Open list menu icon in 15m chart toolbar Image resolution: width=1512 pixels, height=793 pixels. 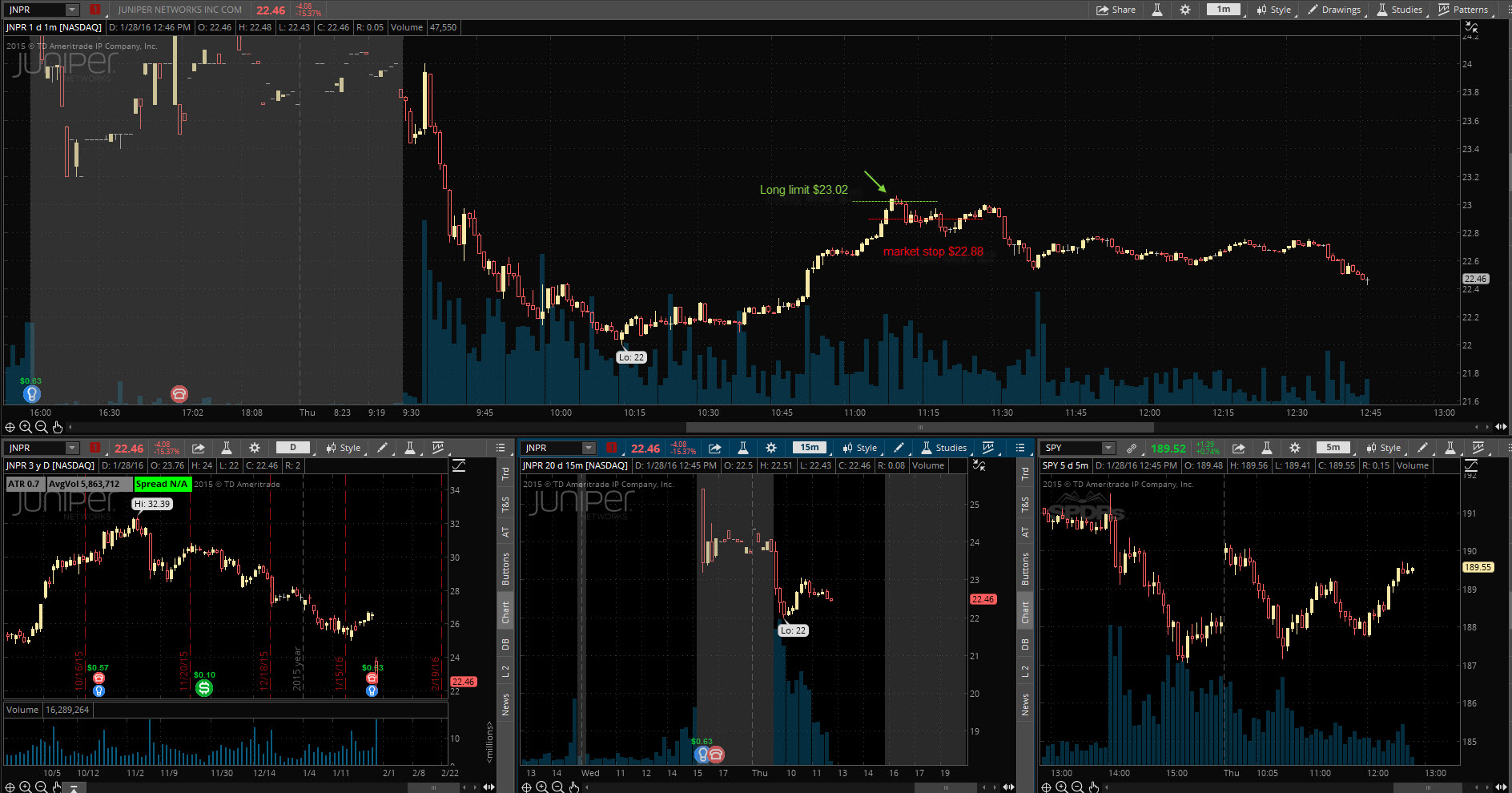coord(1020,448)
